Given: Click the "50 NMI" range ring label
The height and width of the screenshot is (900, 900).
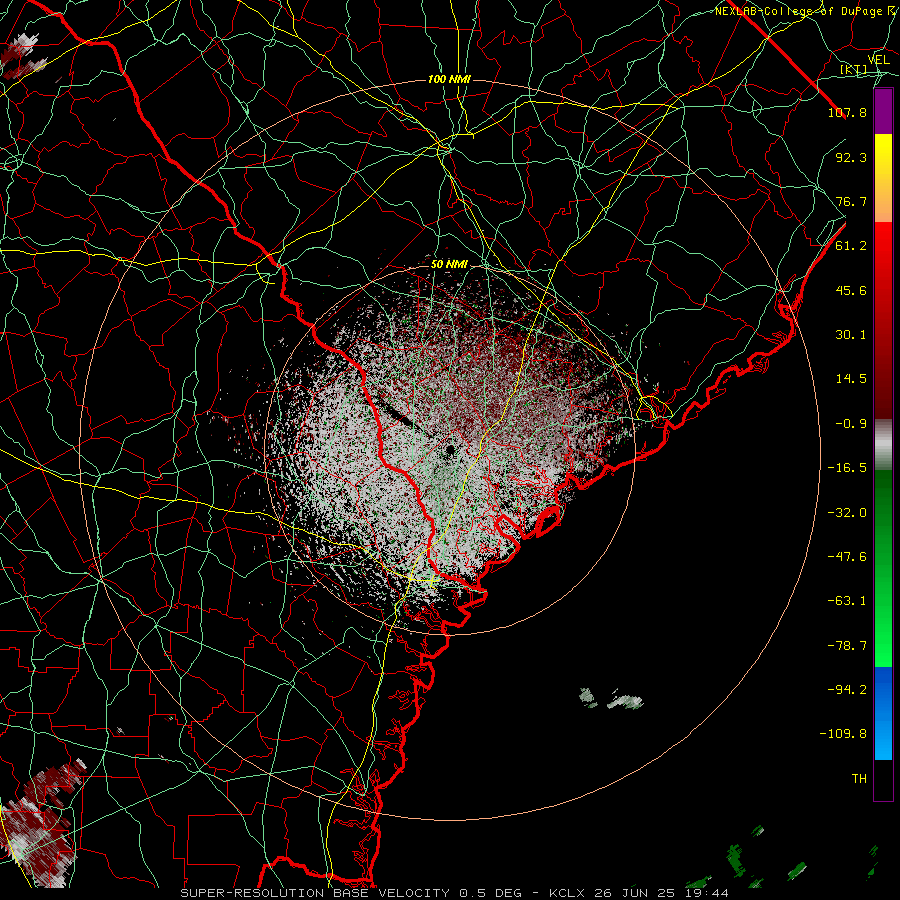Looking at the screenshot, I should point(449,264).
